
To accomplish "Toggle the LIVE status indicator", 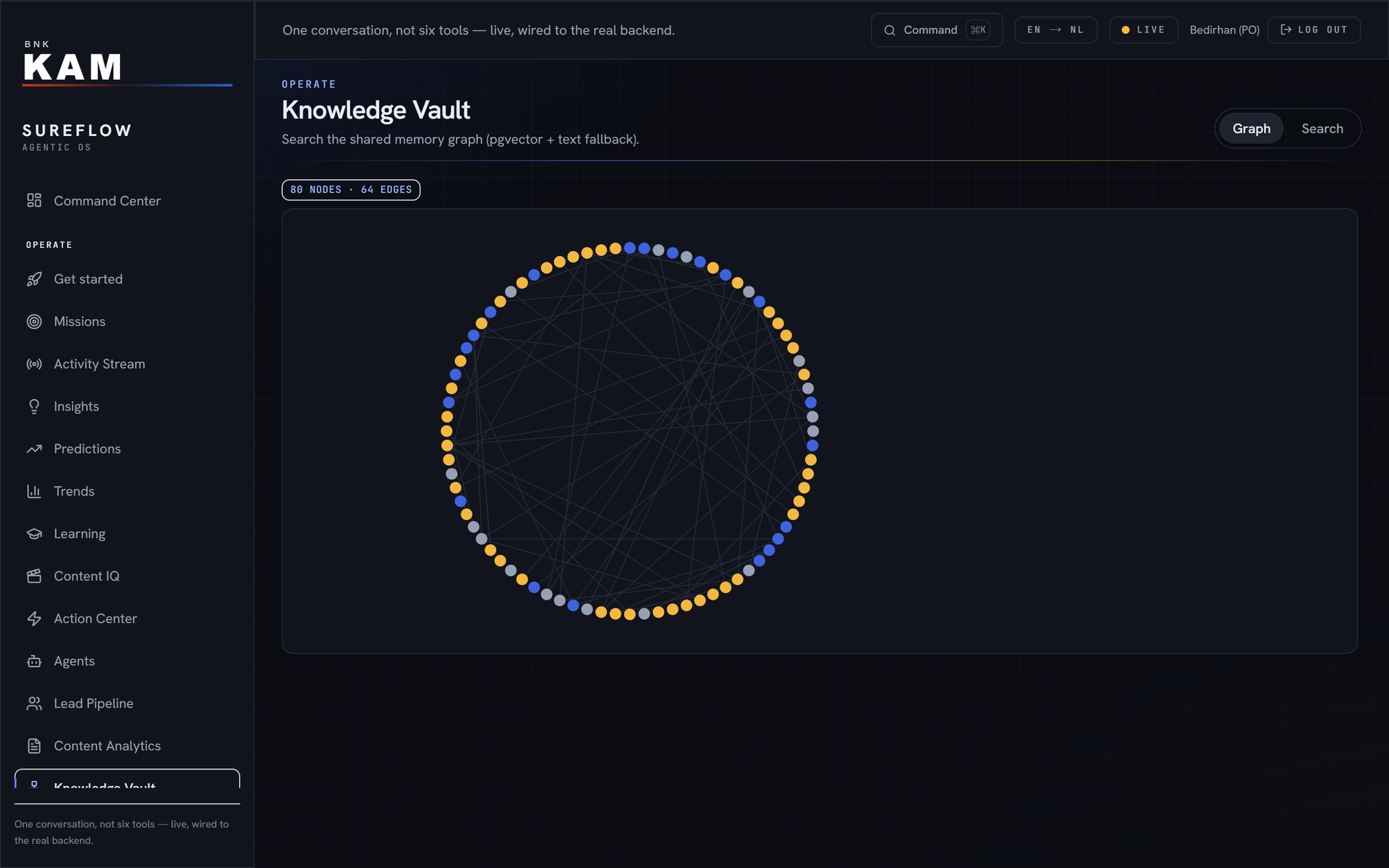I will (1143, 30).
